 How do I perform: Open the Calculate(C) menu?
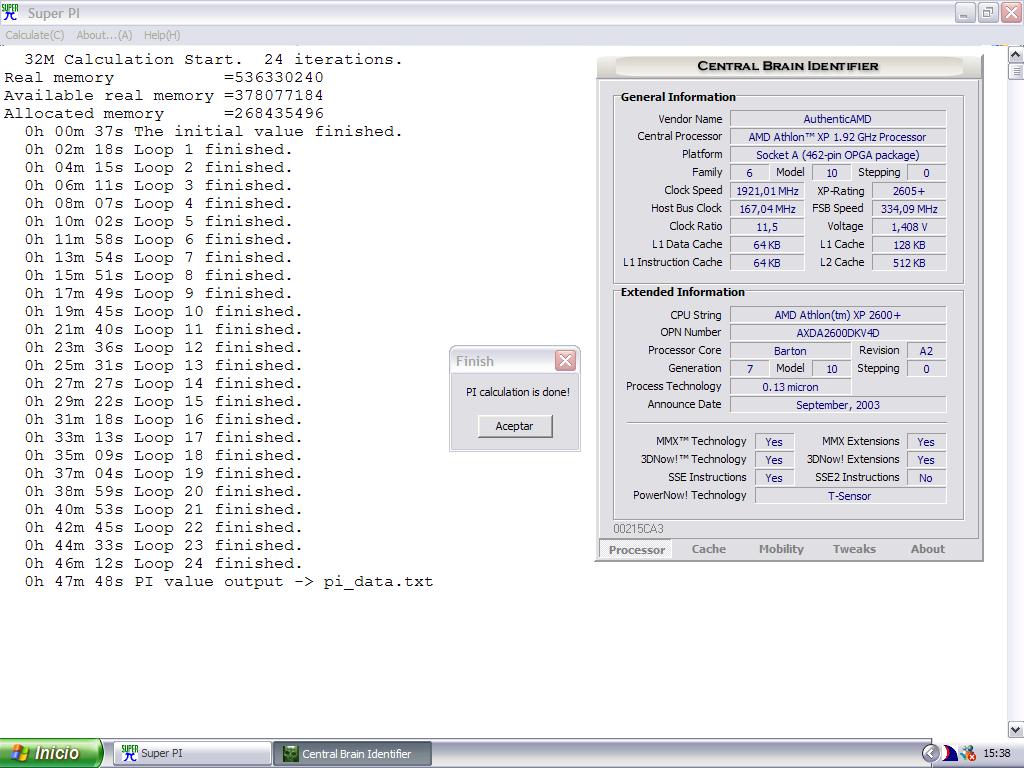(35, 35)
